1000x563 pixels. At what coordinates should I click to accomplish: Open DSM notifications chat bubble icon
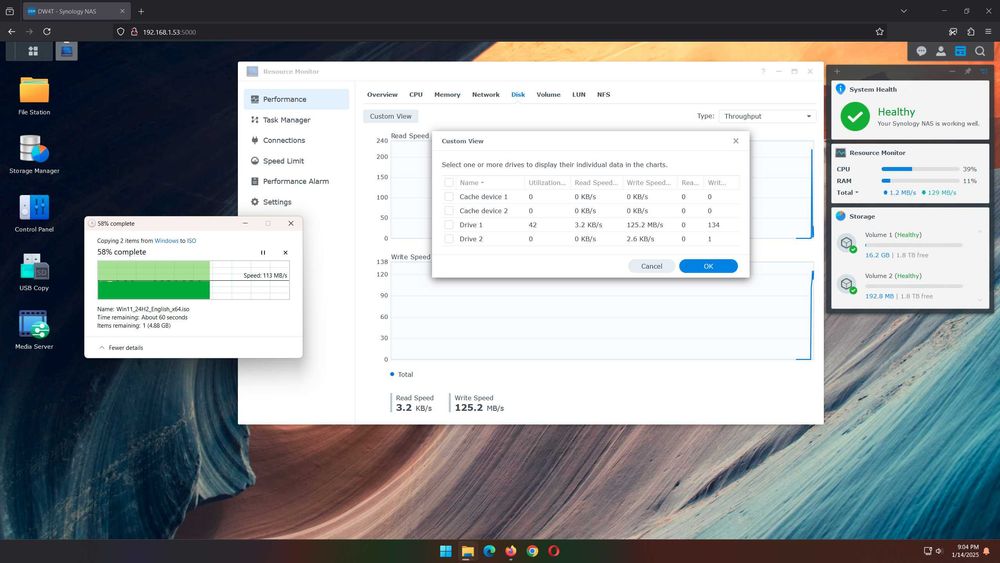click(921, 51)
